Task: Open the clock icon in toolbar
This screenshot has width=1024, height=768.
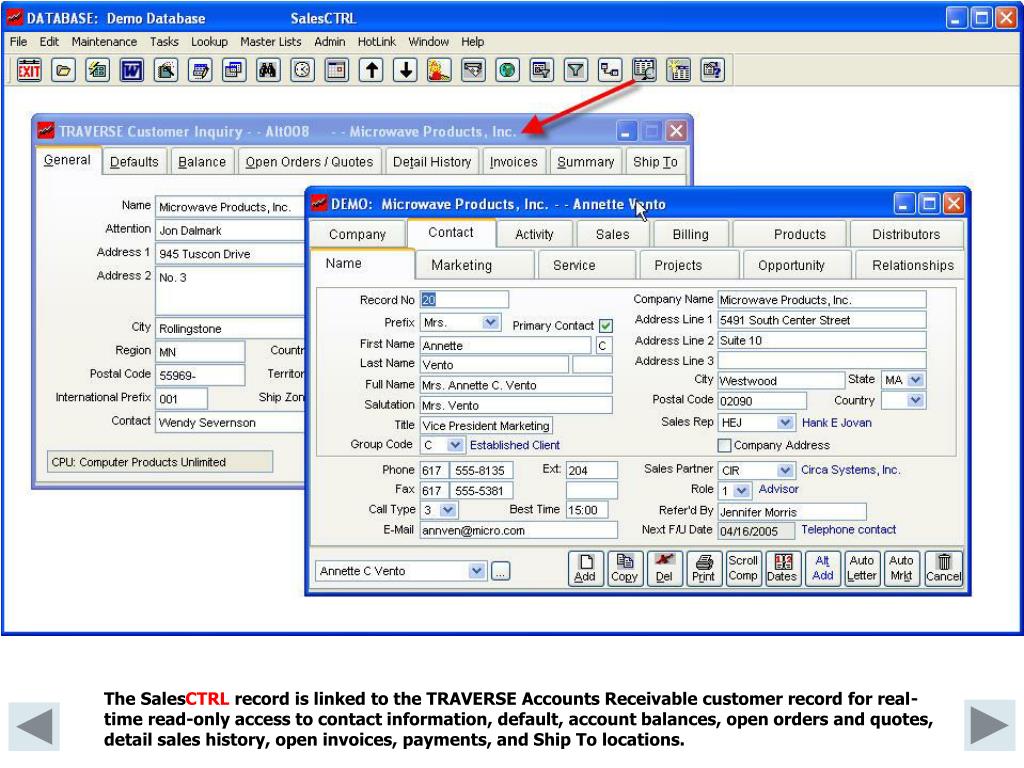Action: [x=302, y=70]
